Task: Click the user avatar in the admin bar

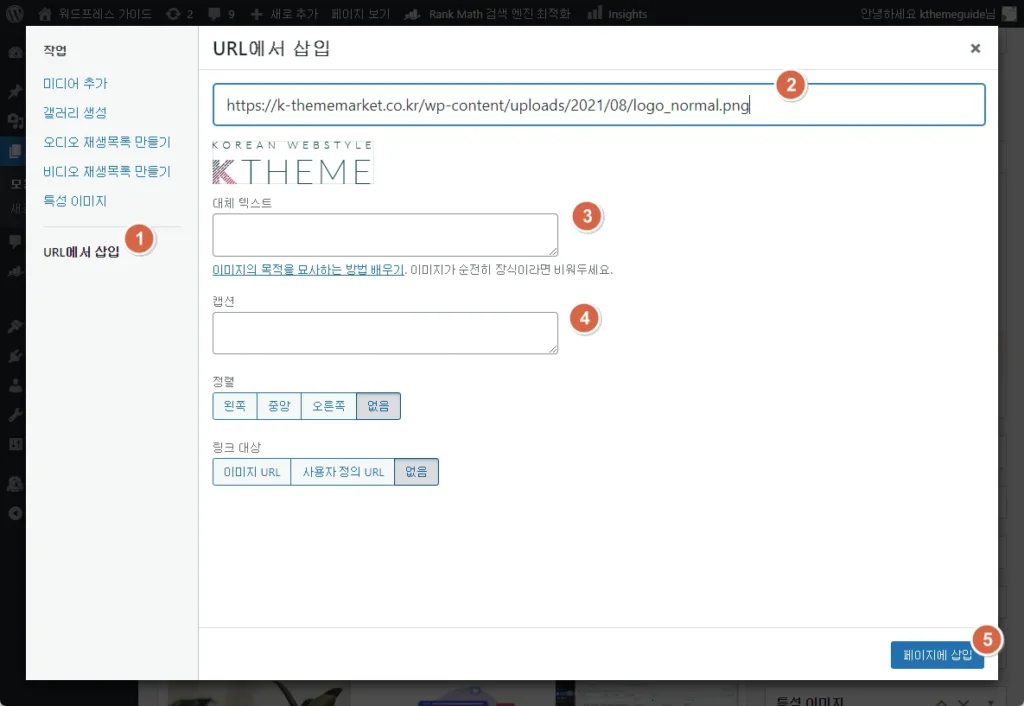Action: pyautogui.click(x=1010, y=14)
